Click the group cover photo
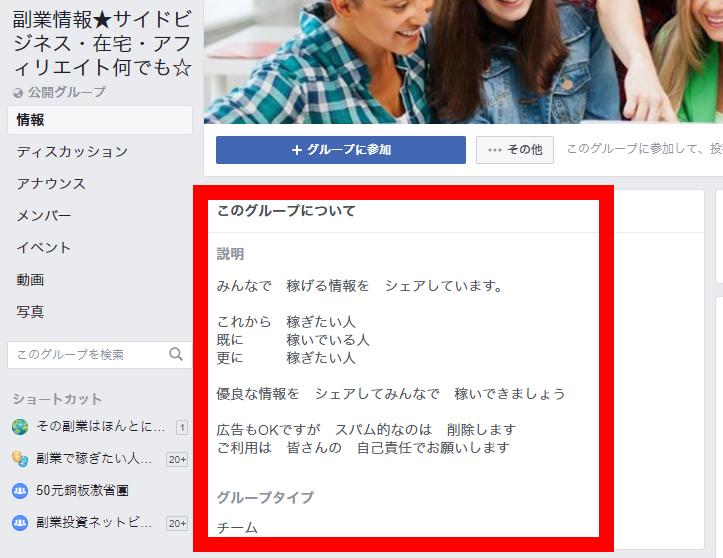The width and height of the screenshot is (723, 558). (463, 62)
